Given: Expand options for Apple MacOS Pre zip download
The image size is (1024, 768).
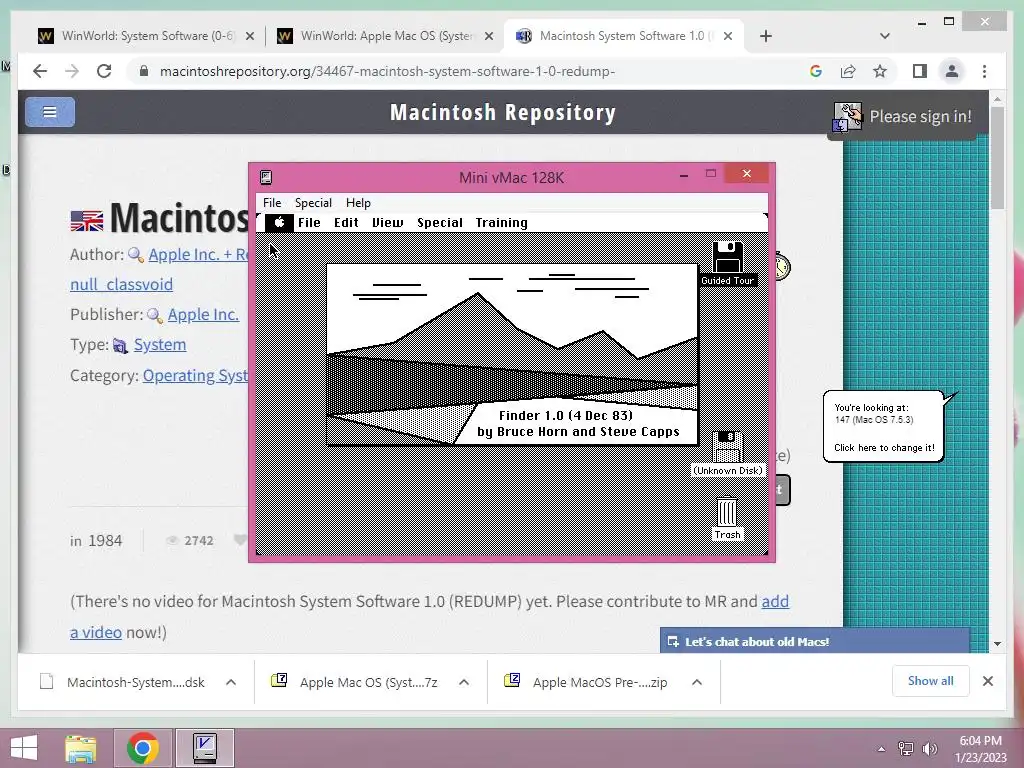Looking at the screenshot, I should [697, 682].
